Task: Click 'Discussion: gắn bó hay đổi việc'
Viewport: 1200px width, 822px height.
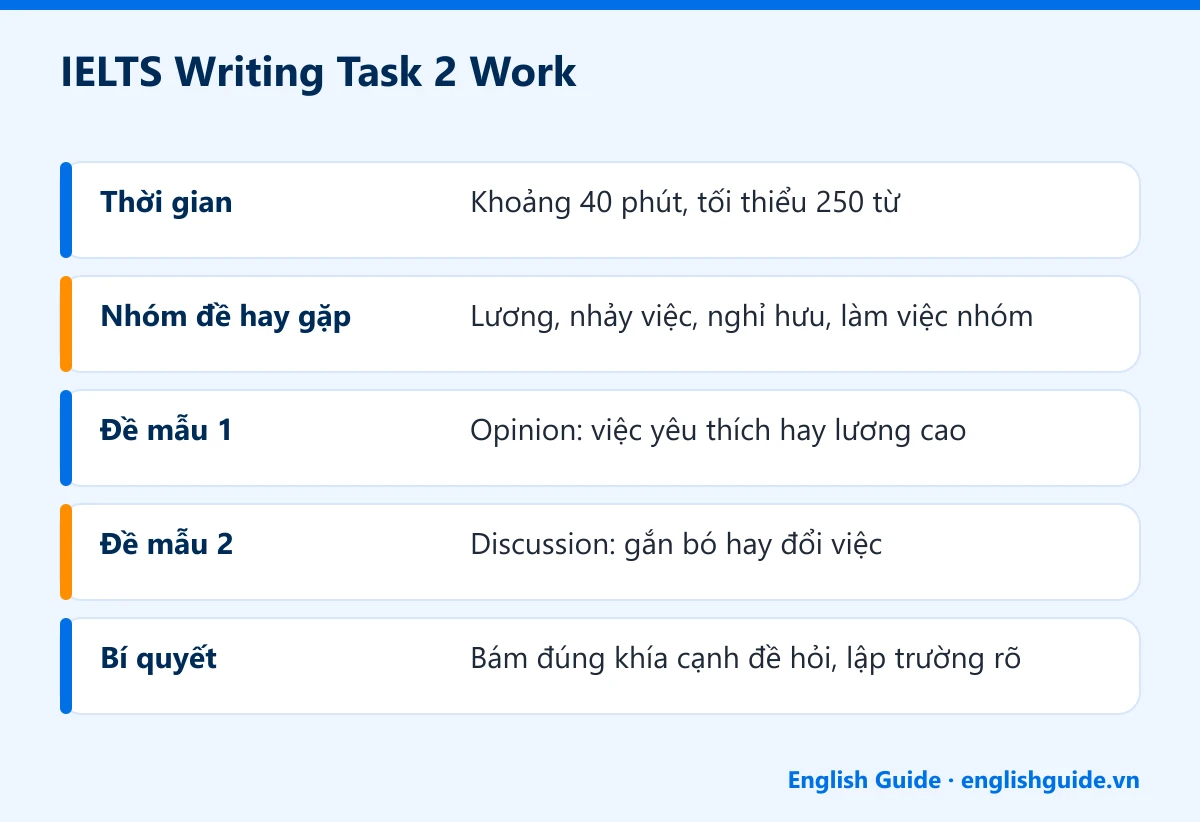Action: tap(676, 546)
